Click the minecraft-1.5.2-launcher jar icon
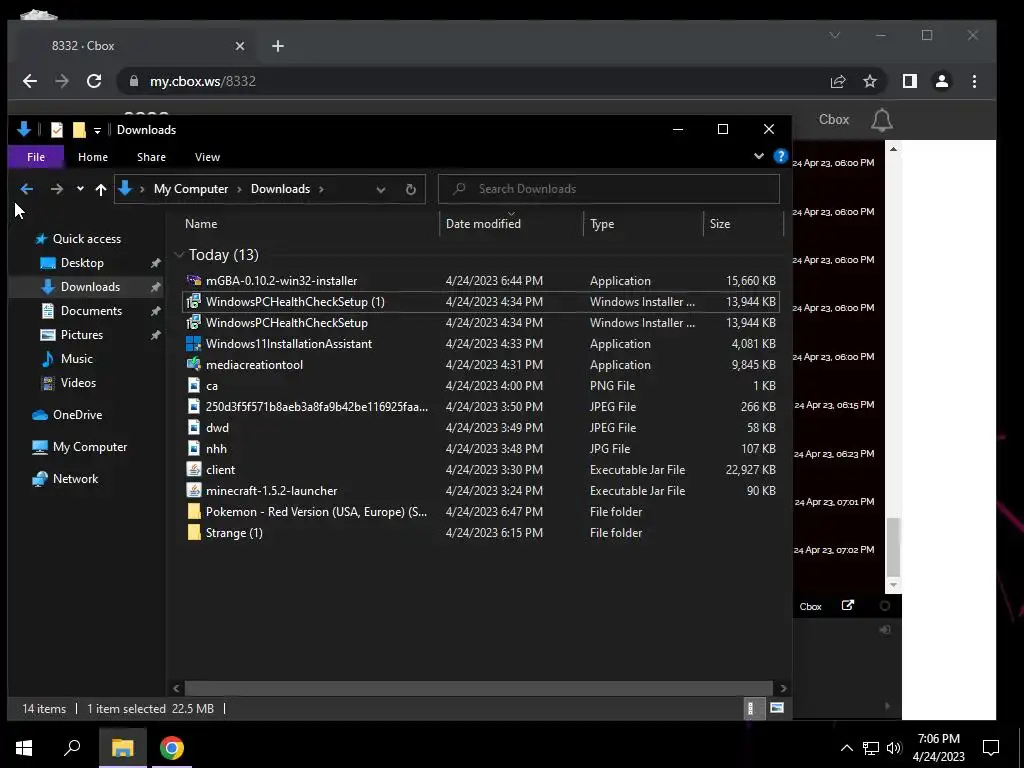1024x768 pixels. pyautogui.click(x=193, y=490)
